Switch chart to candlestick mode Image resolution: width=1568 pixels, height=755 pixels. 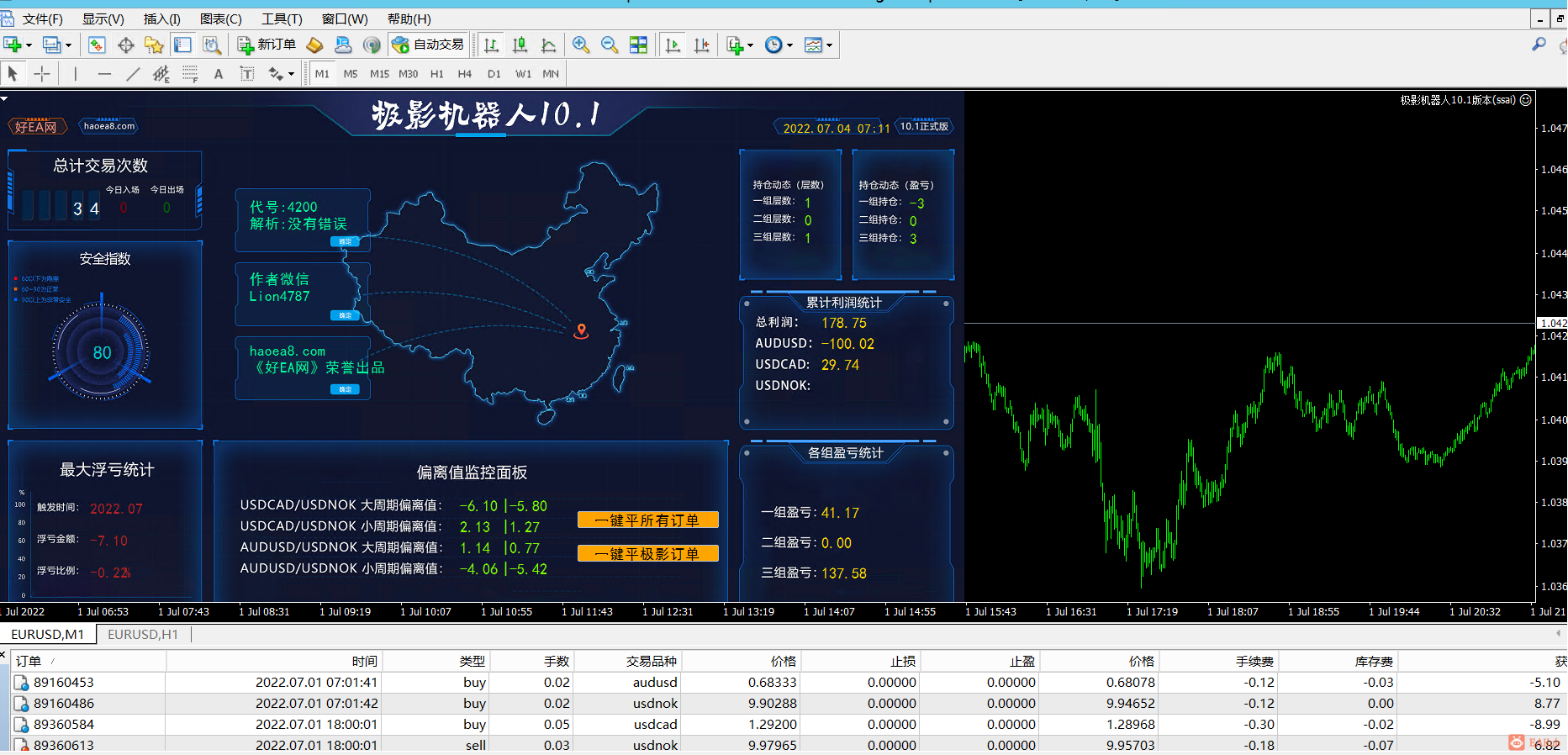point(520,45)
